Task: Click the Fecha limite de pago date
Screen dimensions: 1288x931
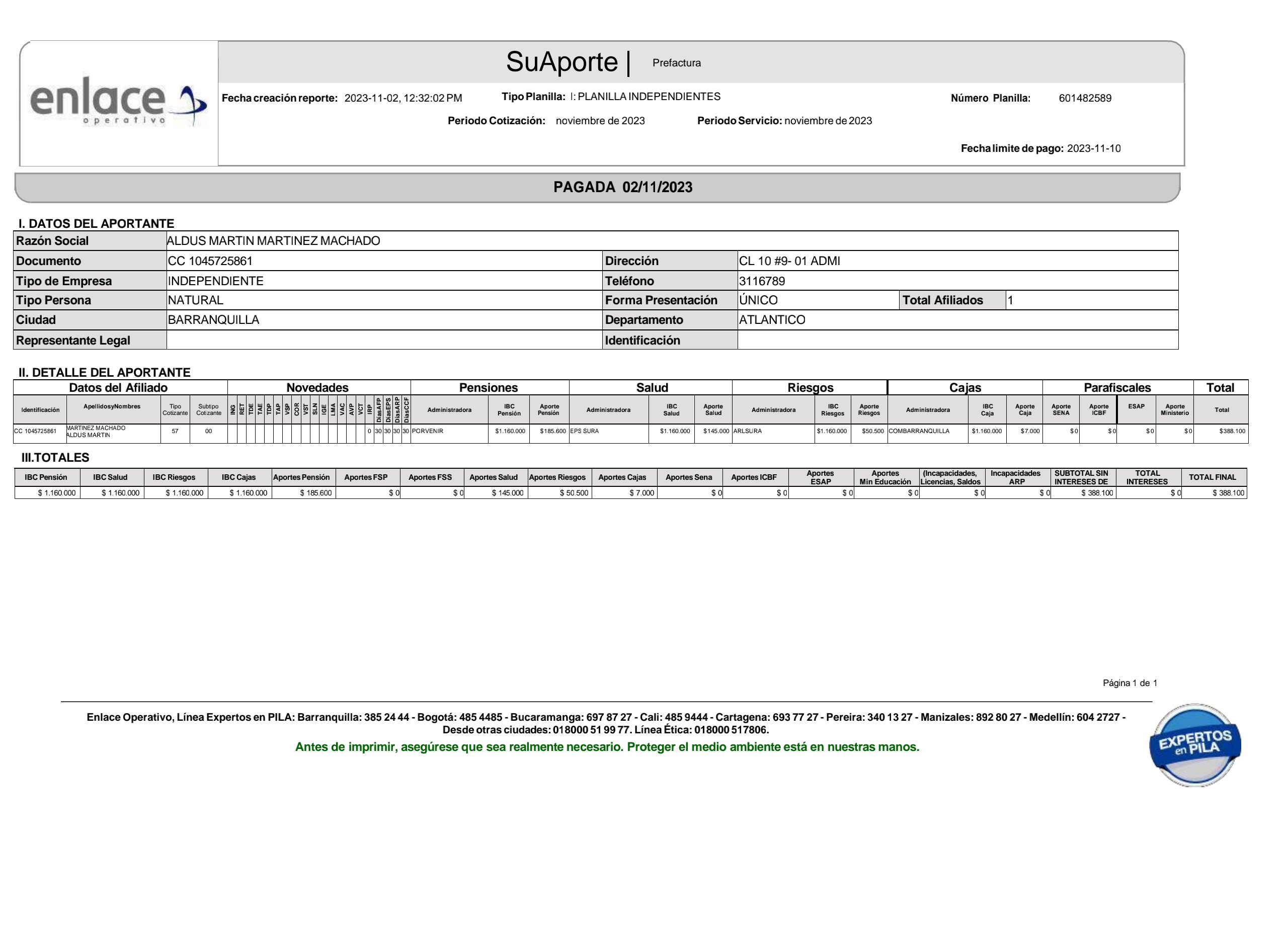Action: tap(1093, 149)
